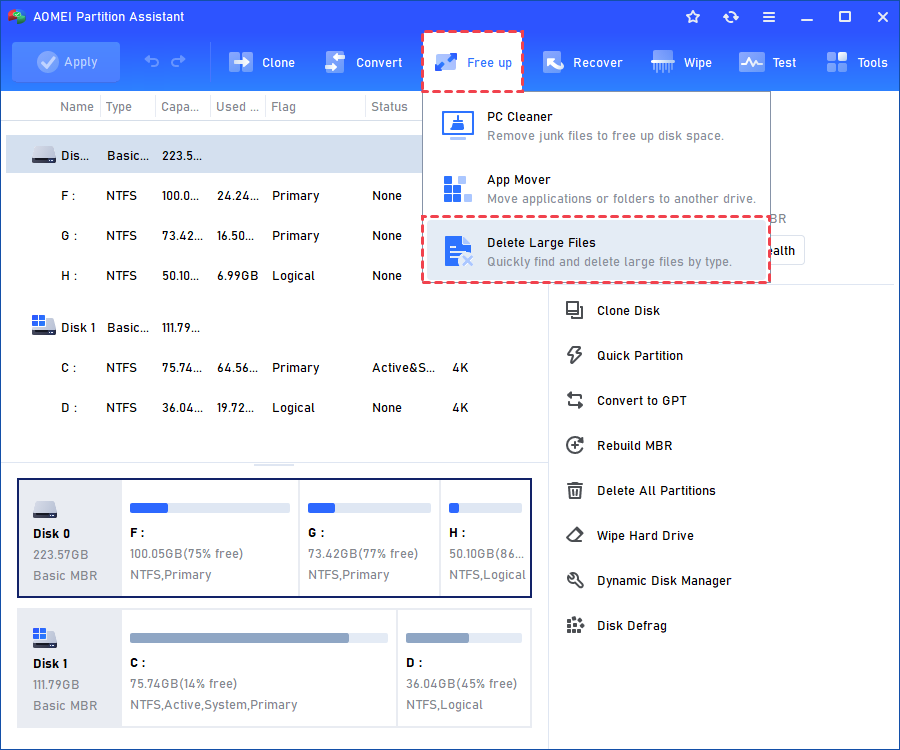Viewport: 900px width, 750px height.
Task: Click the star favorite icon in titlebar
Action: tap(693, 16)
